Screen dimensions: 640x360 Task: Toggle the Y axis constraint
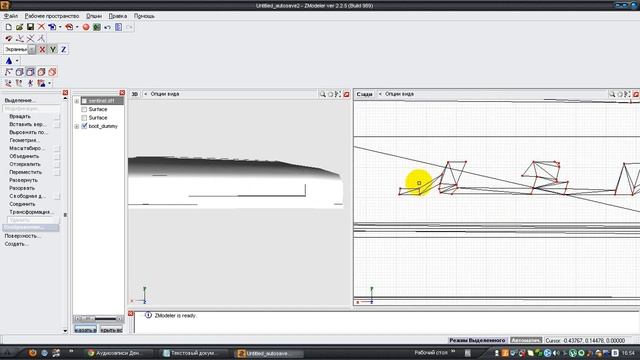53,49
